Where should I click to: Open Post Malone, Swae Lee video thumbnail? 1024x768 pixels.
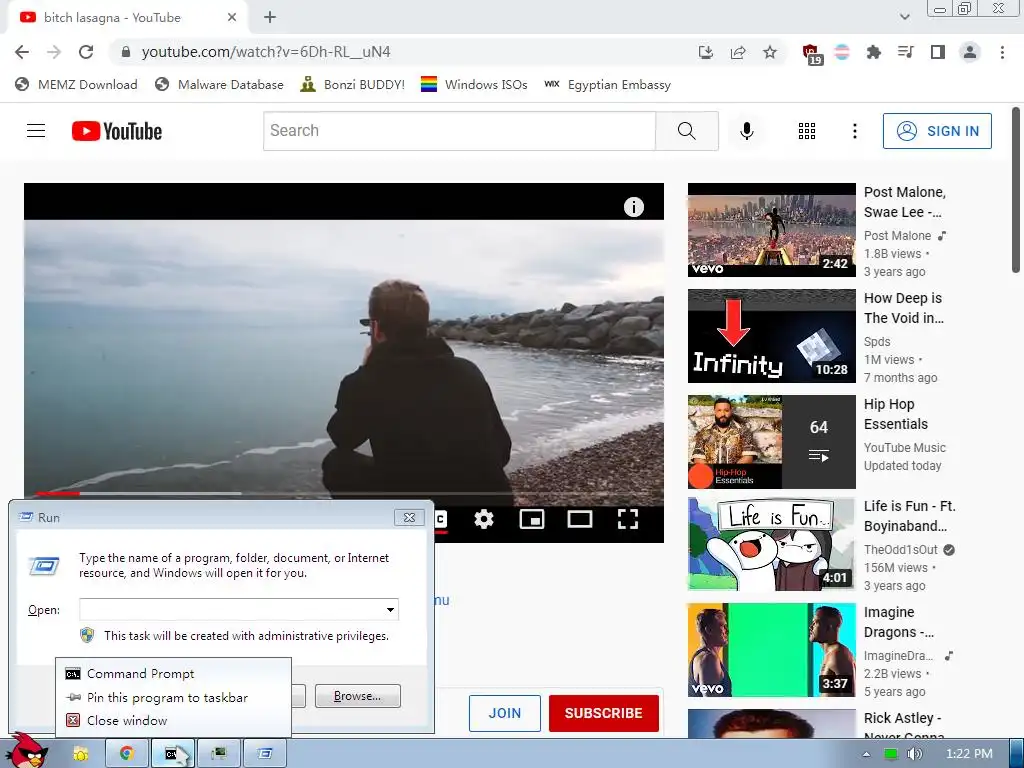[771, 230]
